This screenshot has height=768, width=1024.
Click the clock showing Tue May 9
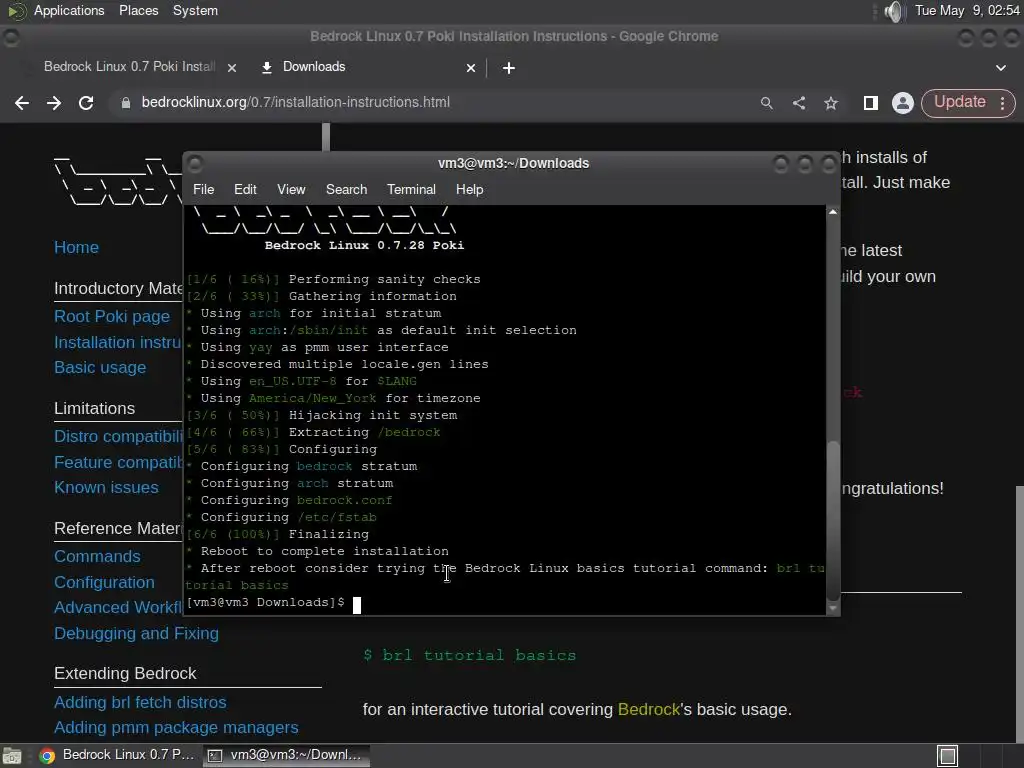click(x=967, y=10)
